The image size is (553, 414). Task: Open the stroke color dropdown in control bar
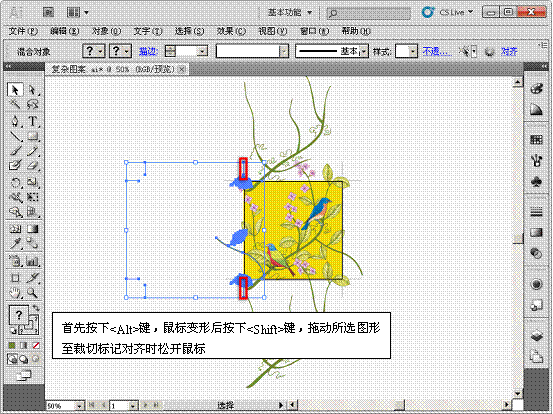(x=127, y=51)
